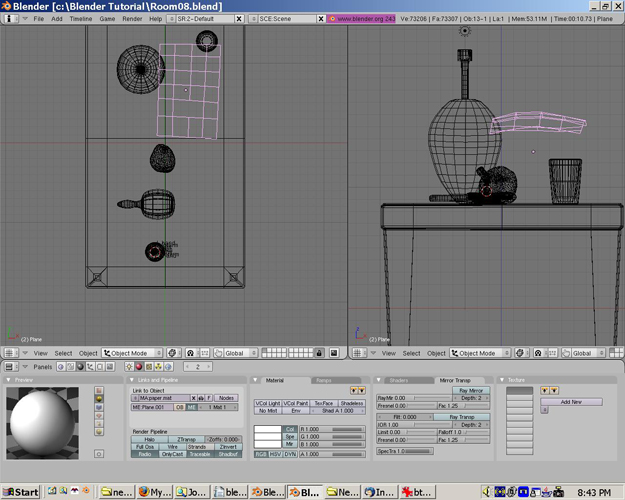
Task: Select sphere preview type icon in Preview panel
Action: [x=98, y=399]
